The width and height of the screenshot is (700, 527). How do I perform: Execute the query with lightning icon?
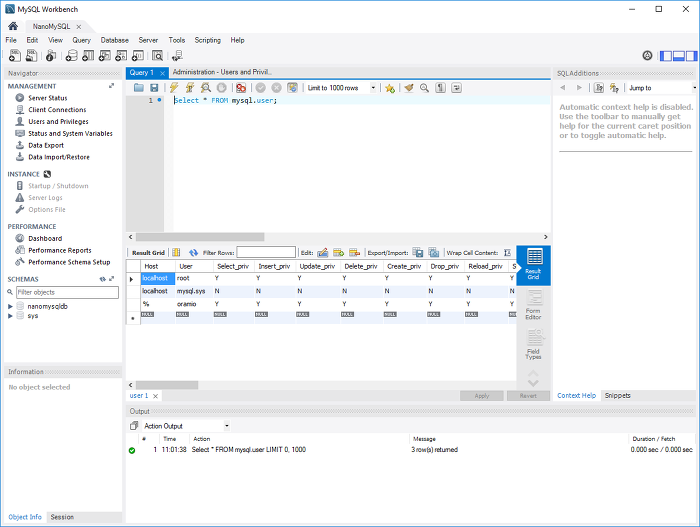[174, 88]
